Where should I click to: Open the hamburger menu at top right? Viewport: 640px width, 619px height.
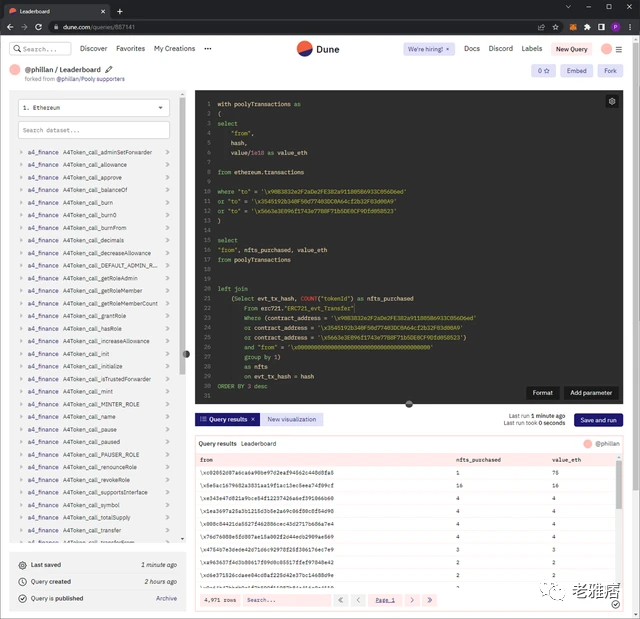[619, 49]
